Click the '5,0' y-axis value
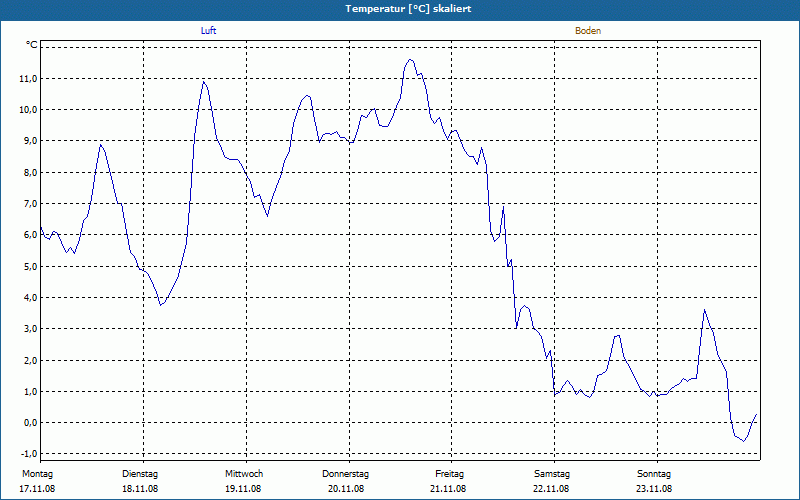800x500 pixels. pyautogui.click(x=30, y=266)
